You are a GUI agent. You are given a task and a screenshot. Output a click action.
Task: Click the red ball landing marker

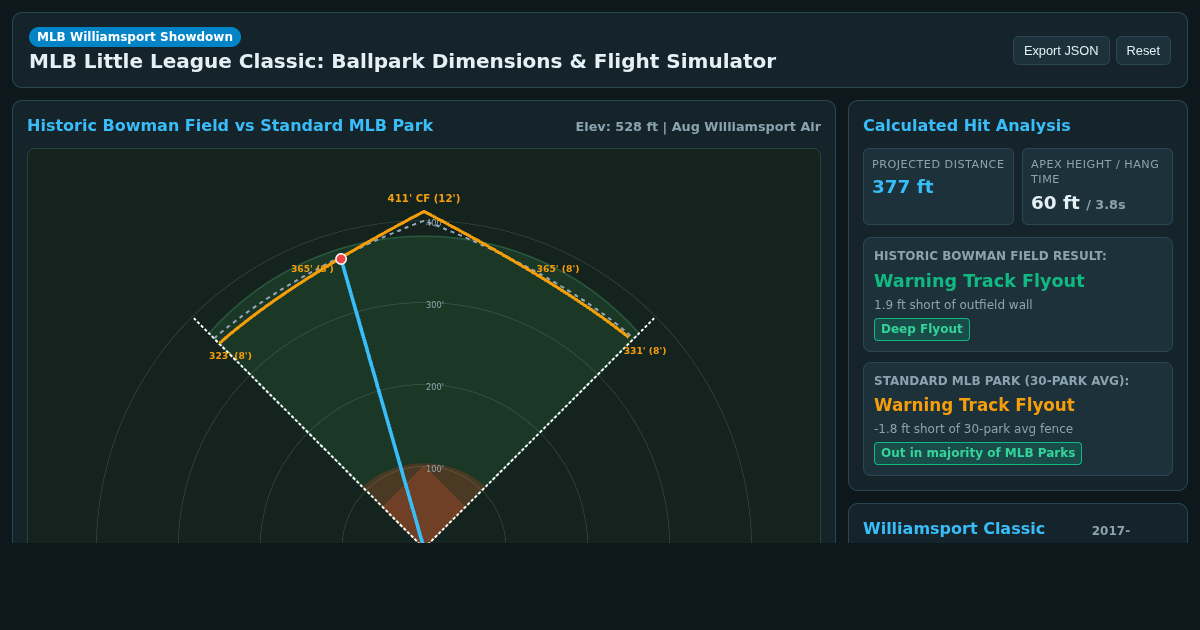click(x=341, y=259)
